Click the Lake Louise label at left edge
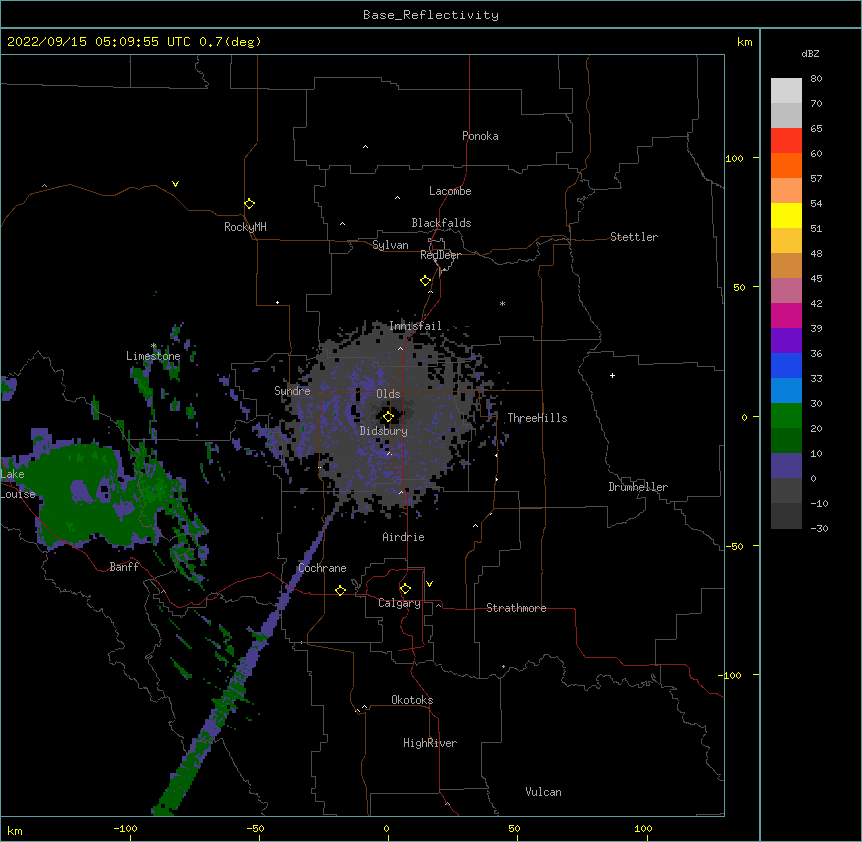This screenshot has width=862, height=842. pyautogui.click(x=16, y=484)
